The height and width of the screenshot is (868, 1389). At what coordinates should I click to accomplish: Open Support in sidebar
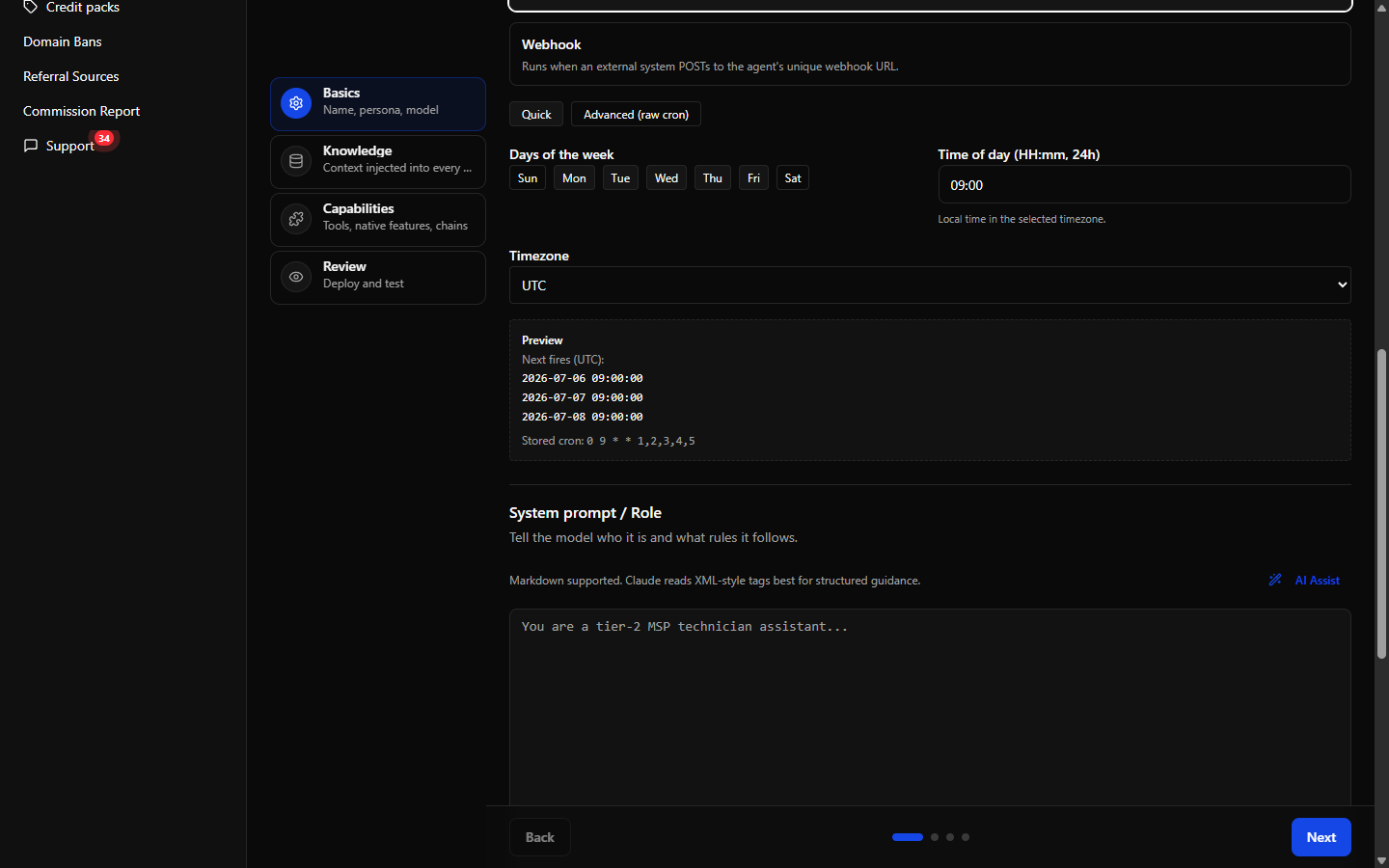[69, 146]
